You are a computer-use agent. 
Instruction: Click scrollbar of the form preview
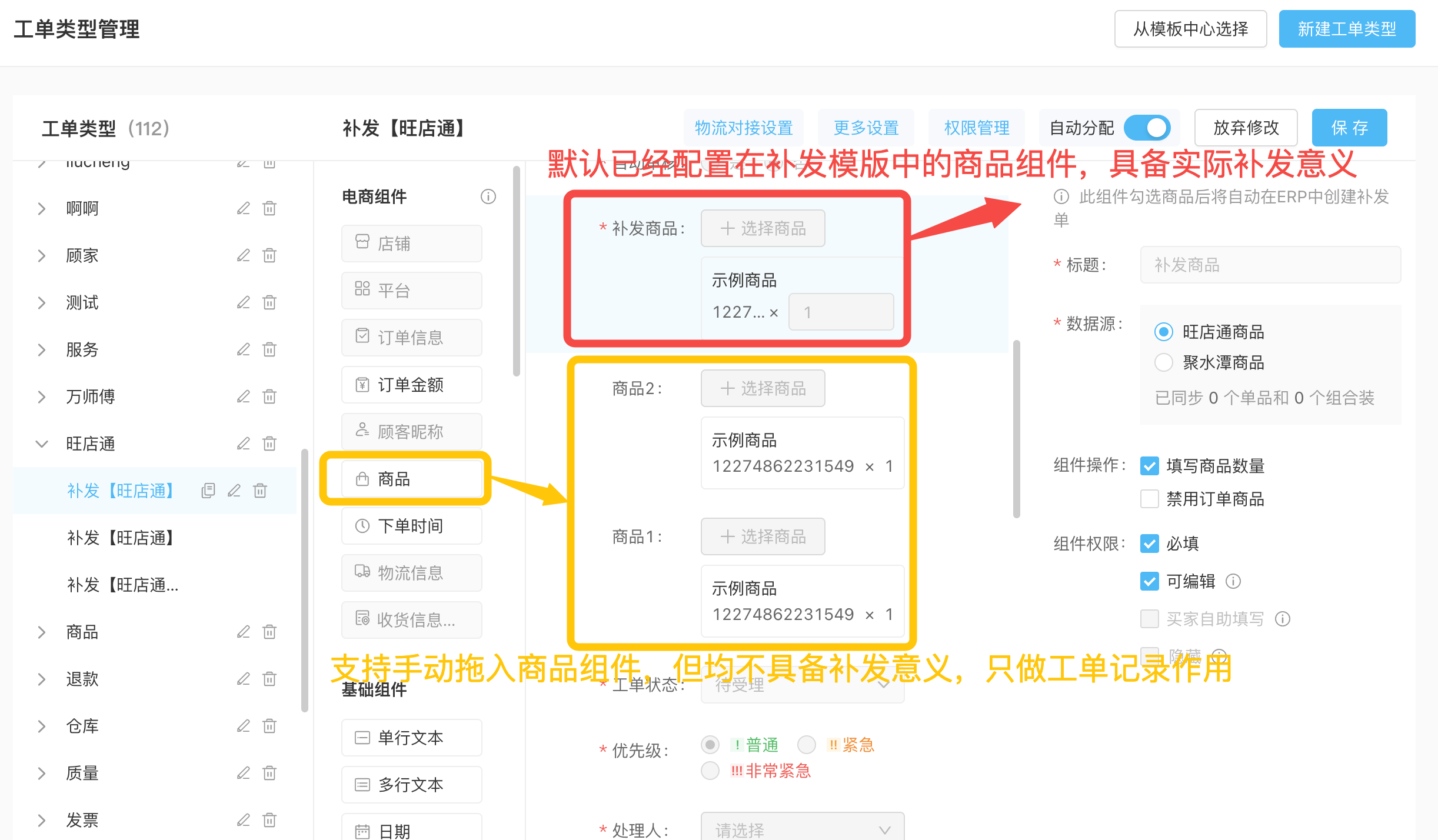tap(1017, 429)
